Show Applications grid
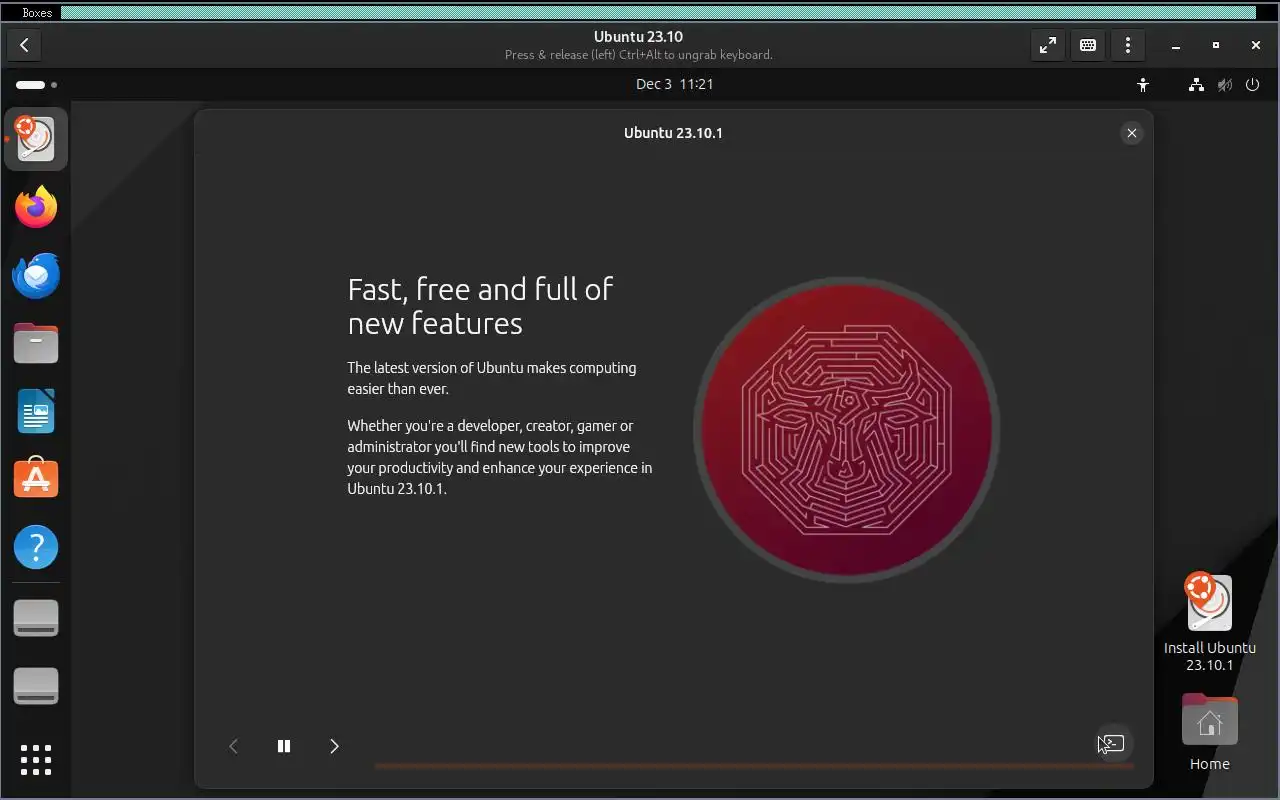The image size is (1280, 800). pyautogui.click(x=36, y=759)
